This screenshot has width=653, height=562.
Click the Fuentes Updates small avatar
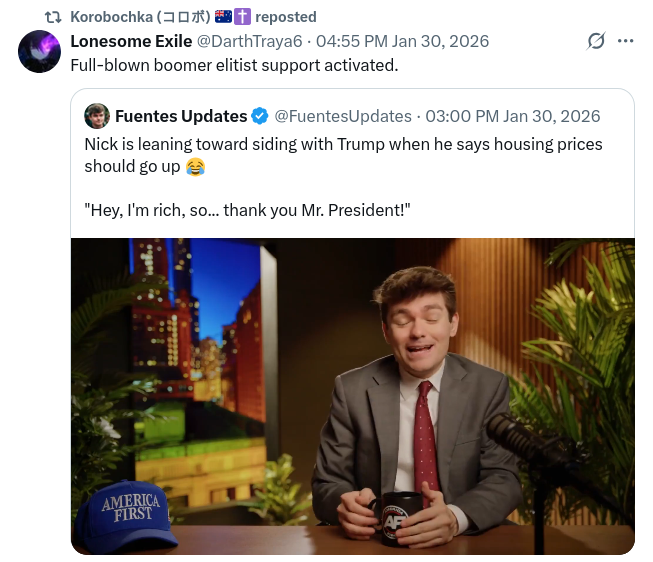click(x=97, y=115)
